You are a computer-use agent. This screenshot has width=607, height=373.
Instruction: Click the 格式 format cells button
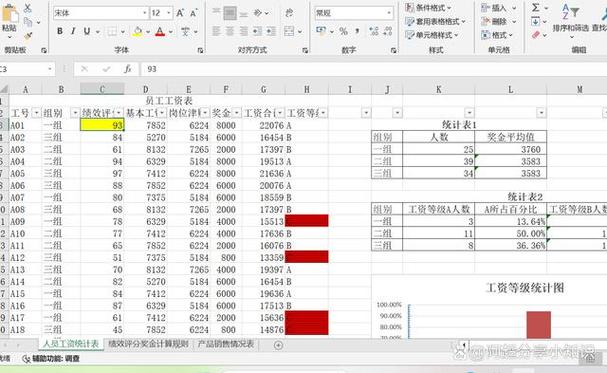tap(497, 35)
